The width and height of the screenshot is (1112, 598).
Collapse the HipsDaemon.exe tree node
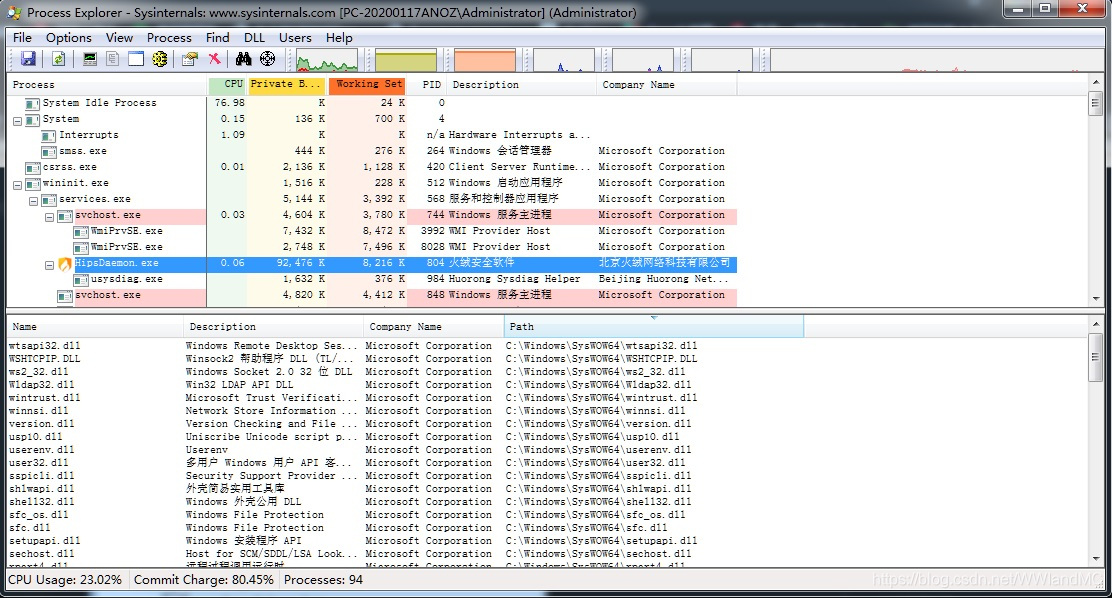[x=50, y=265]
